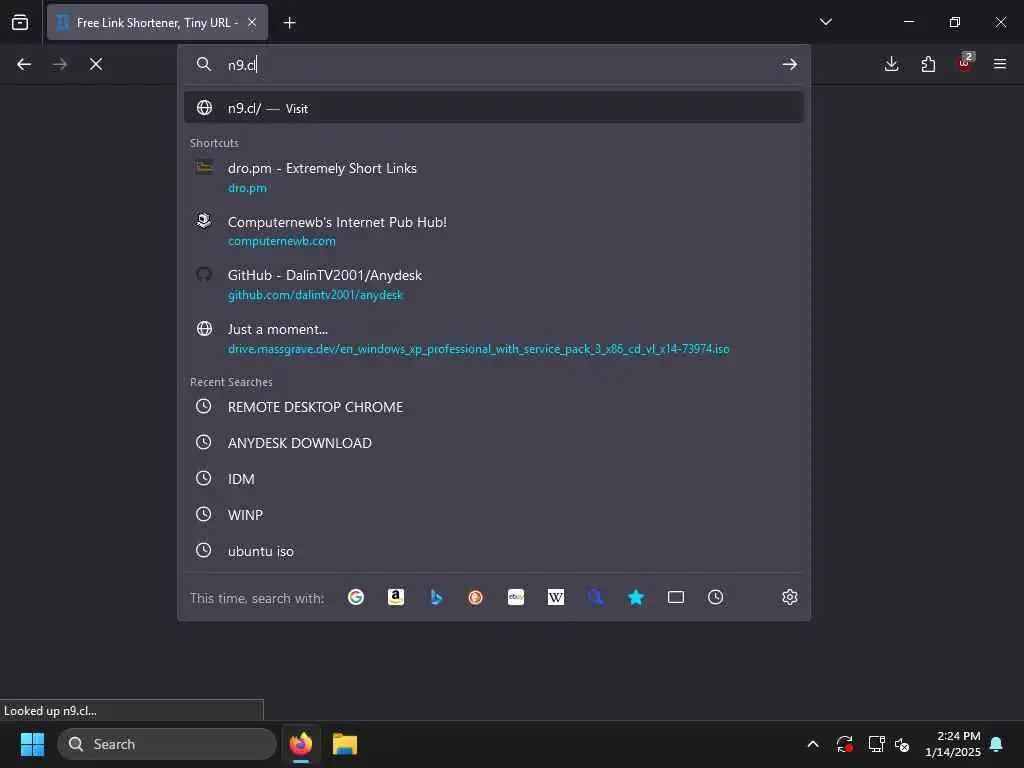The image size is (1024, 768).
Task: Open the Extensions puzzle icon
Action: [x=928, y=64]
